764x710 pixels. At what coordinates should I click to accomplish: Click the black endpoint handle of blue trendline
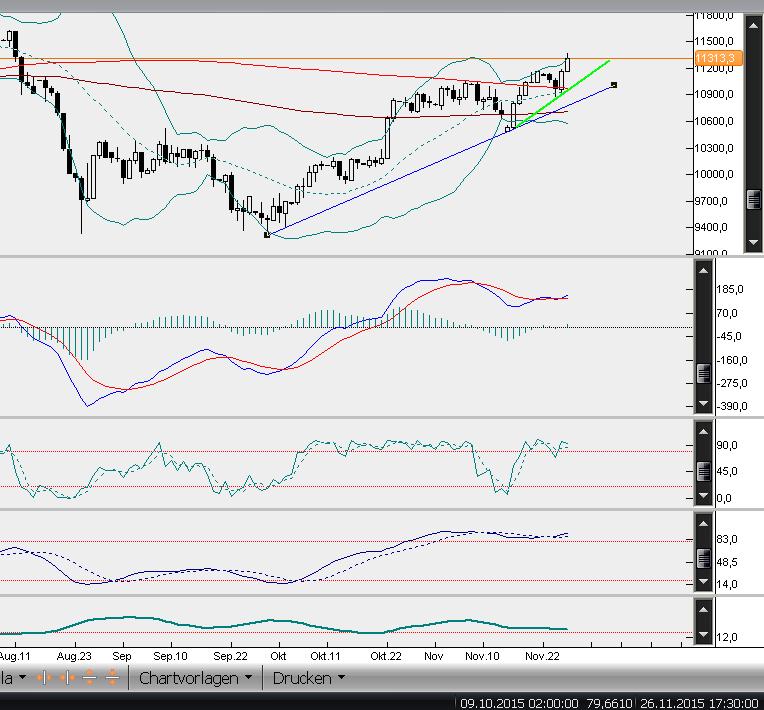point(613,85)
